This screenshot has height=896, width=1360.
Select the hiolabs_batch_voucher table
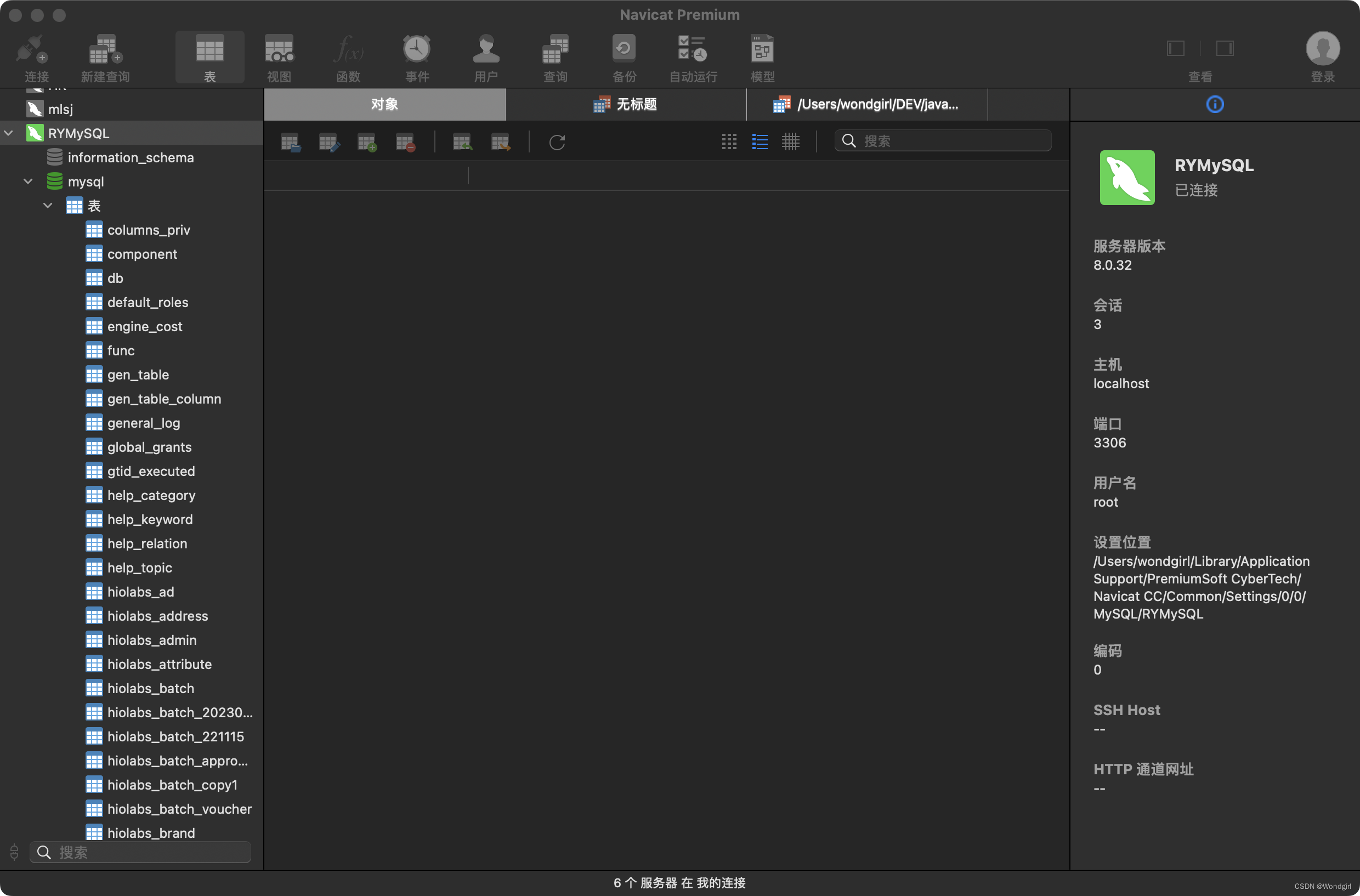pyautogui.click(x=132, y=809)
